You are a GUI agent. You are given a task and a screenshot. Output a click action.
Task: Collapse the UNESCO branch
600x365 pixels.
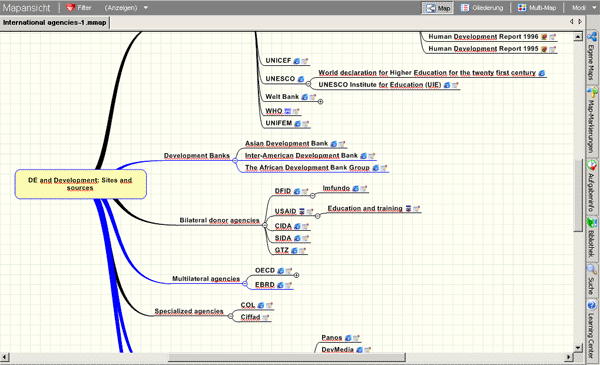pos(308,83)
